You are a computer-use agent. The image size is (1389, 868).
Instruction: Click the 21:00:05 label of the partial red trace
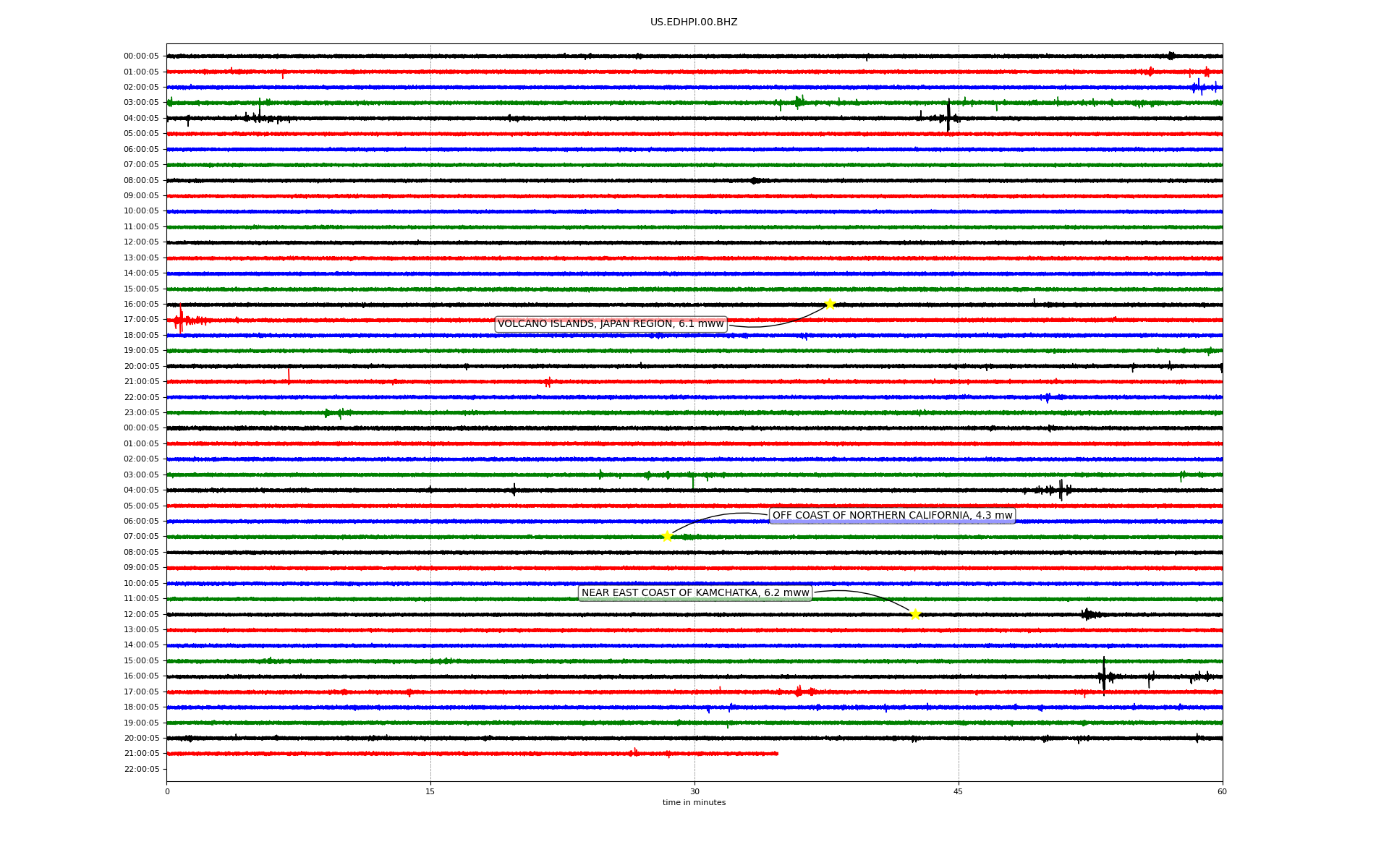141,754
